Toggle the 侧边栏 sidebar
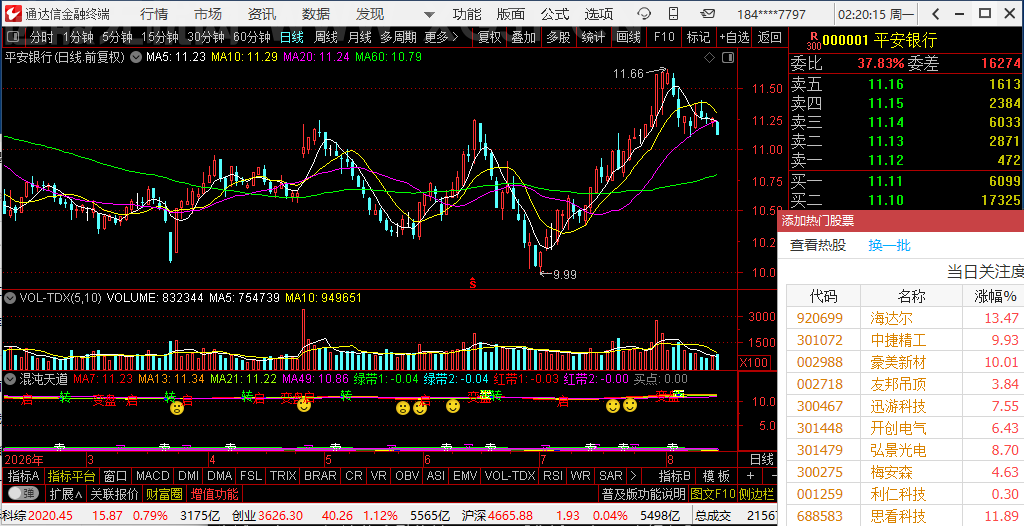This screenshot has width=1024, height=526. (x=756, y=493)
